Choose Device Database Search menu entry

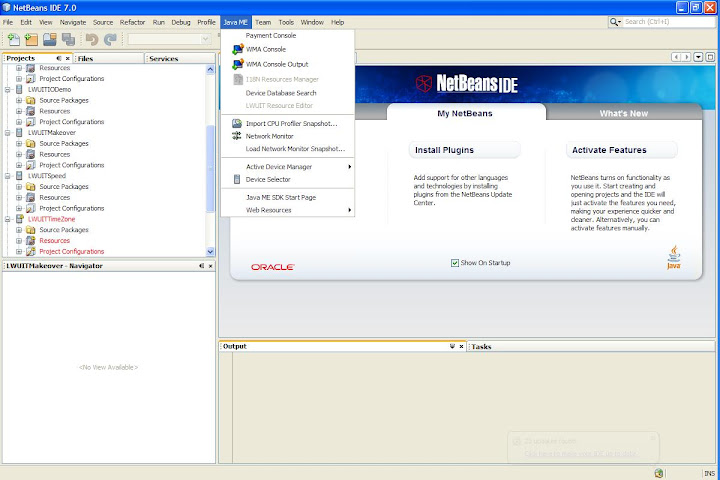(x=287, y=93)
